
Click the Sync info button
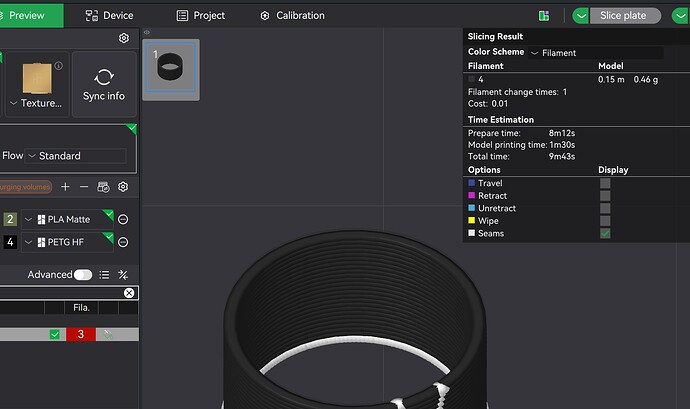[x=104, y=84]
